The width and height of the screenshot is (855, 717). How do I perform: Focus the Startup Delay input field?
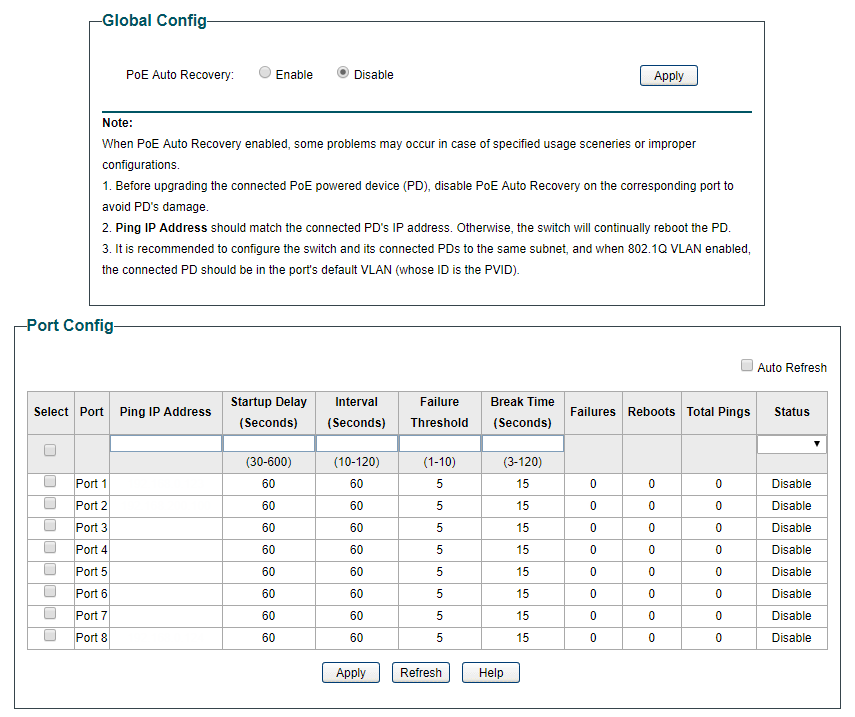[x=268, y=443]
